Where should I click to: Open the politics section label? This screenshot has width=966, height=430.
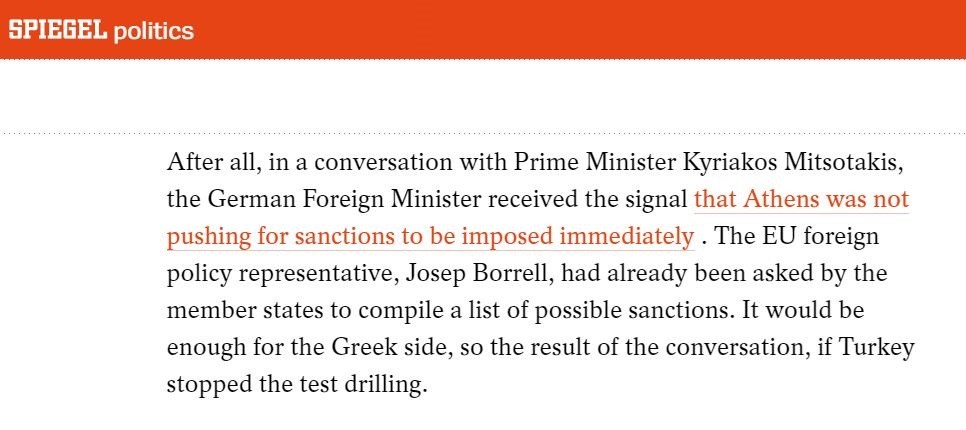point(153,31)
